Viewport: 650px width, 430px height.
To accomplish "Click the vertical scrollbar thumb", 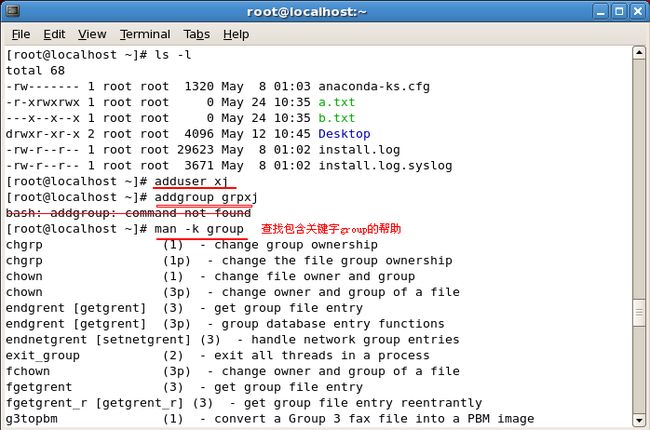I will tap(639, 312).
